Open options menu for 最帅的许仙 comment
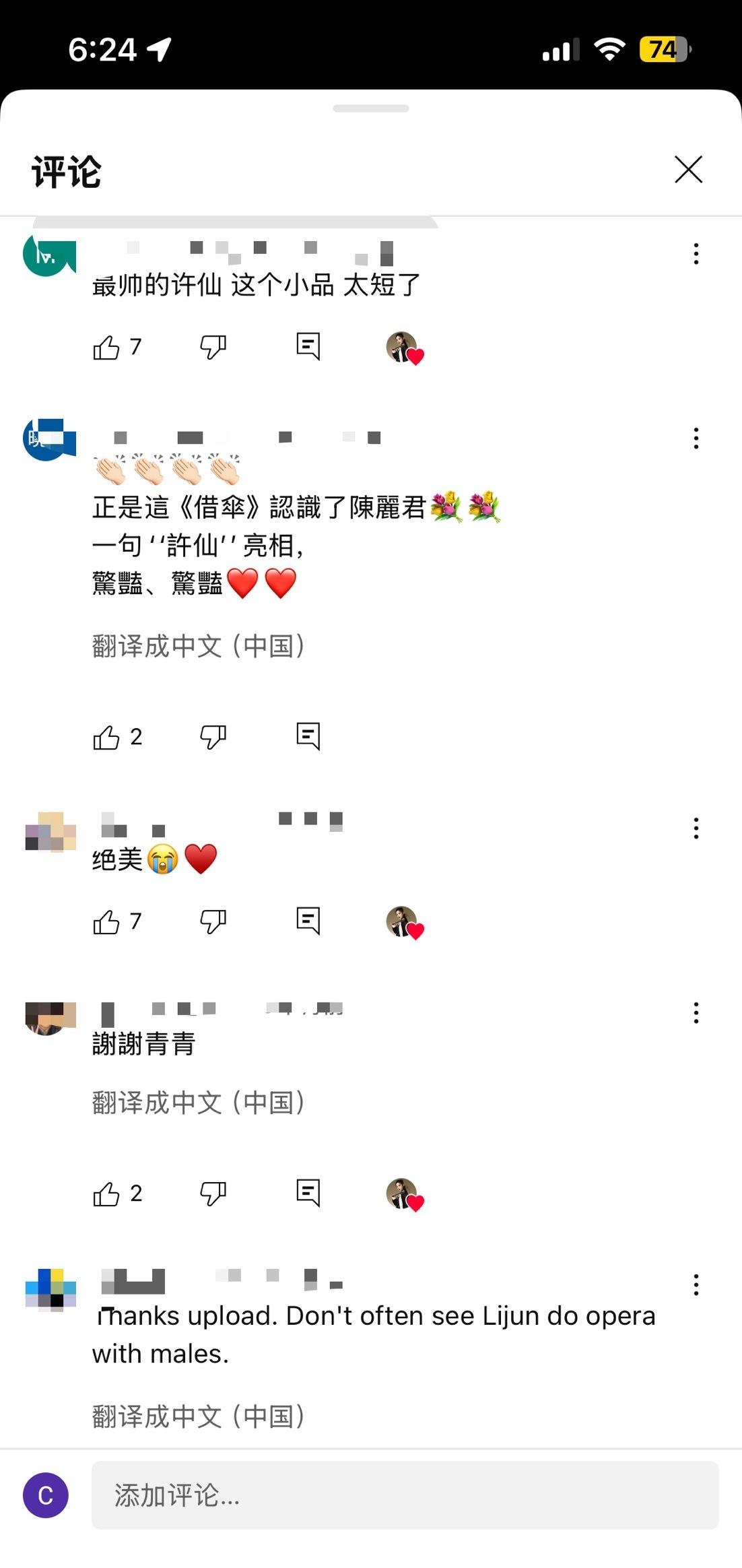The width and height of the screenshot is (742, 1568). pos(696,254)
